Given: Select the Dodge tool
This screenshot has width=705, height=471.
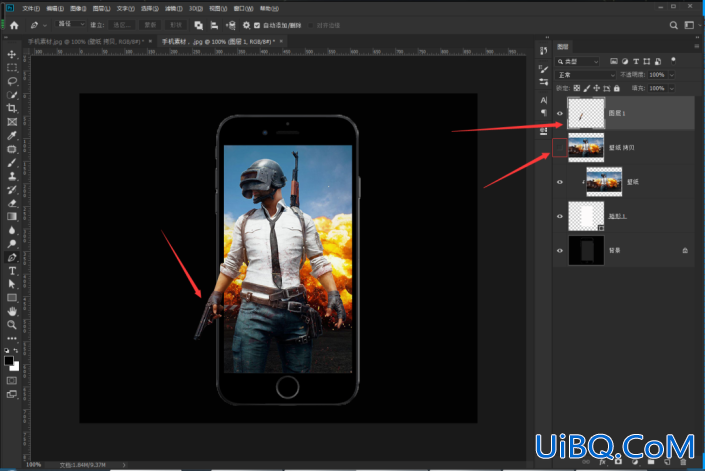Looking at the screenshot, I should (12, 244).
